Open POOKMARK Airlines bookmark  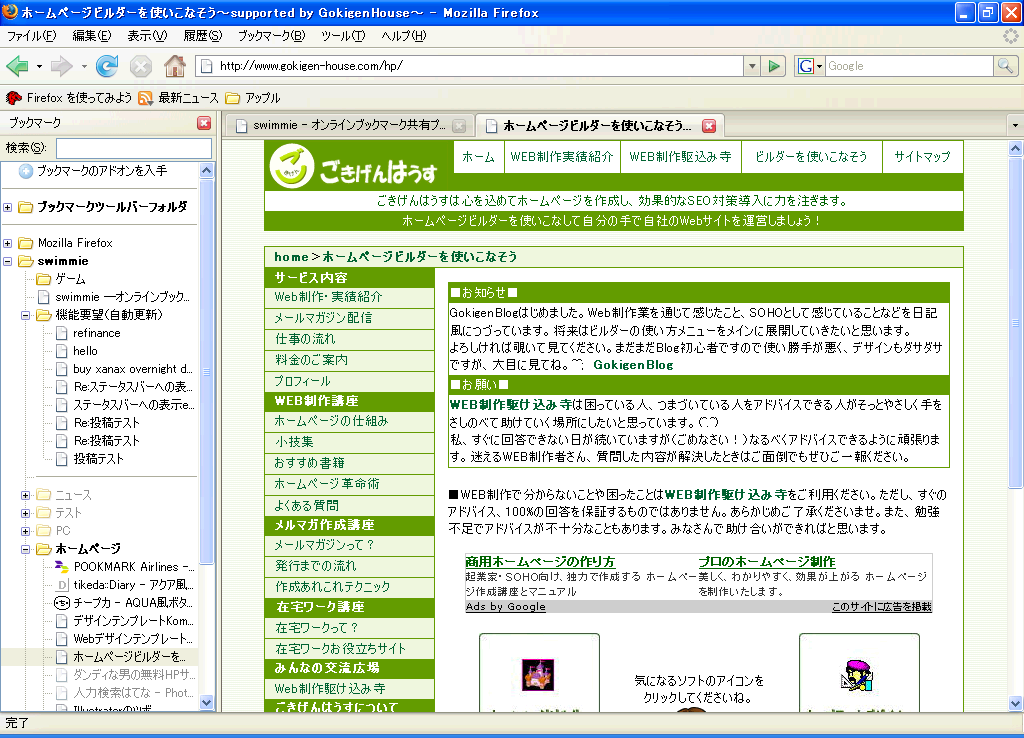124,567
